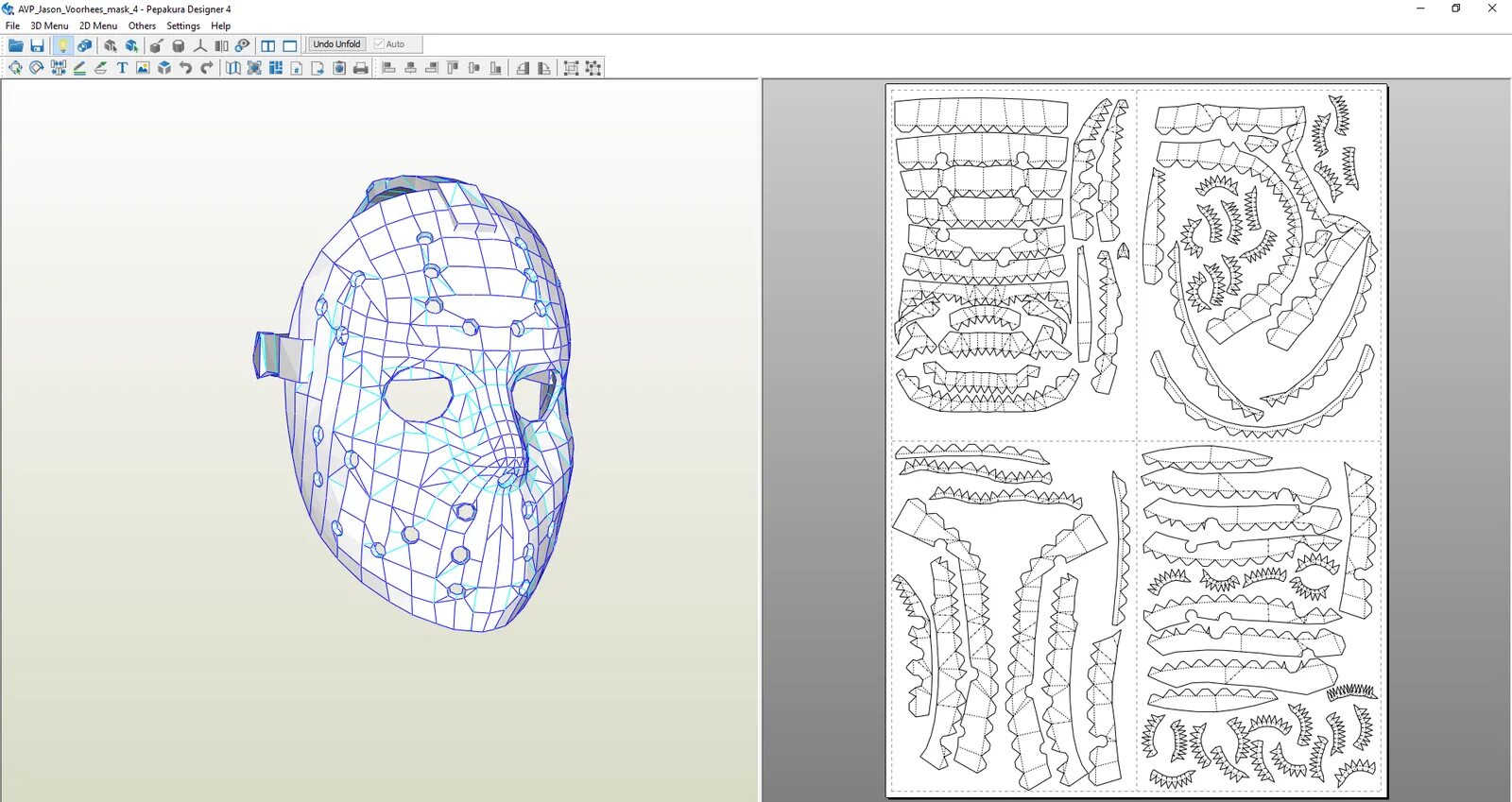Select the move parts tool icon
This screenshot has height=802, width=1512.
pos(15,68)
